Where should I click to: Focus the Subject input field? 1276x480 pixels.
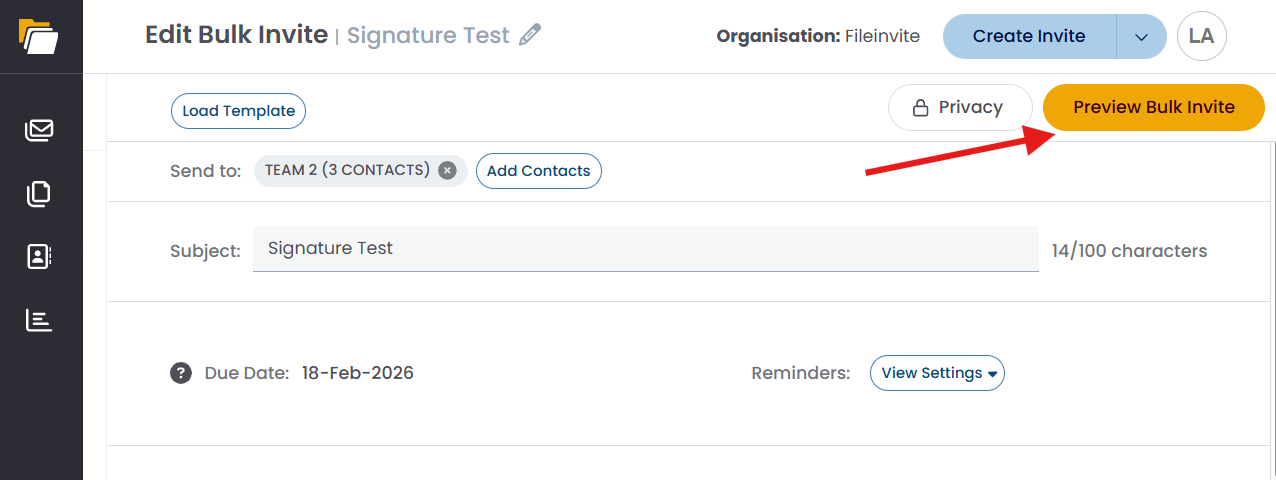pyautogui.click(x=645, y=249)
